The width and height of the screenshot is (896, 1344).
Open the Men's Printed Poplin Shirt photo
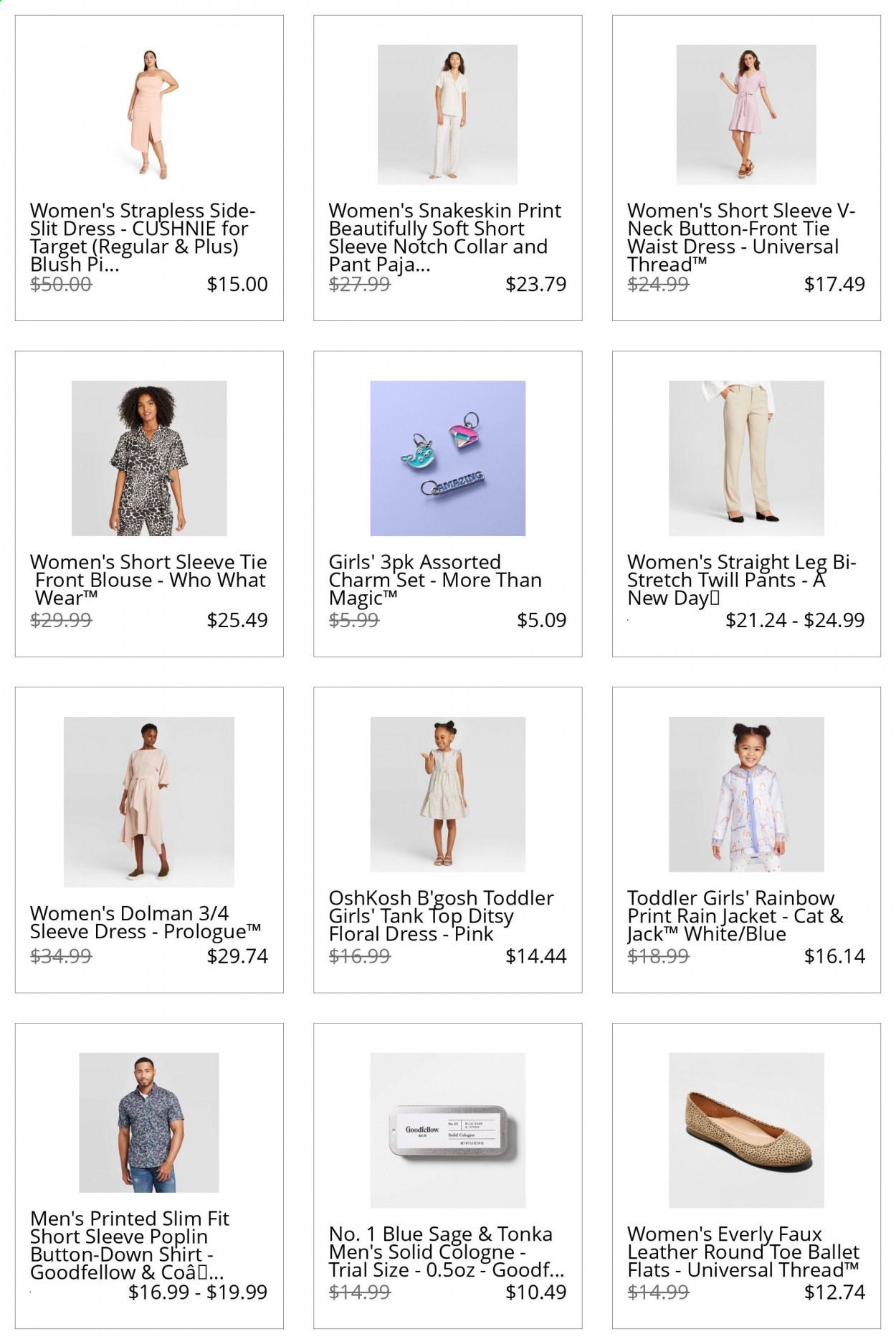149,1123
